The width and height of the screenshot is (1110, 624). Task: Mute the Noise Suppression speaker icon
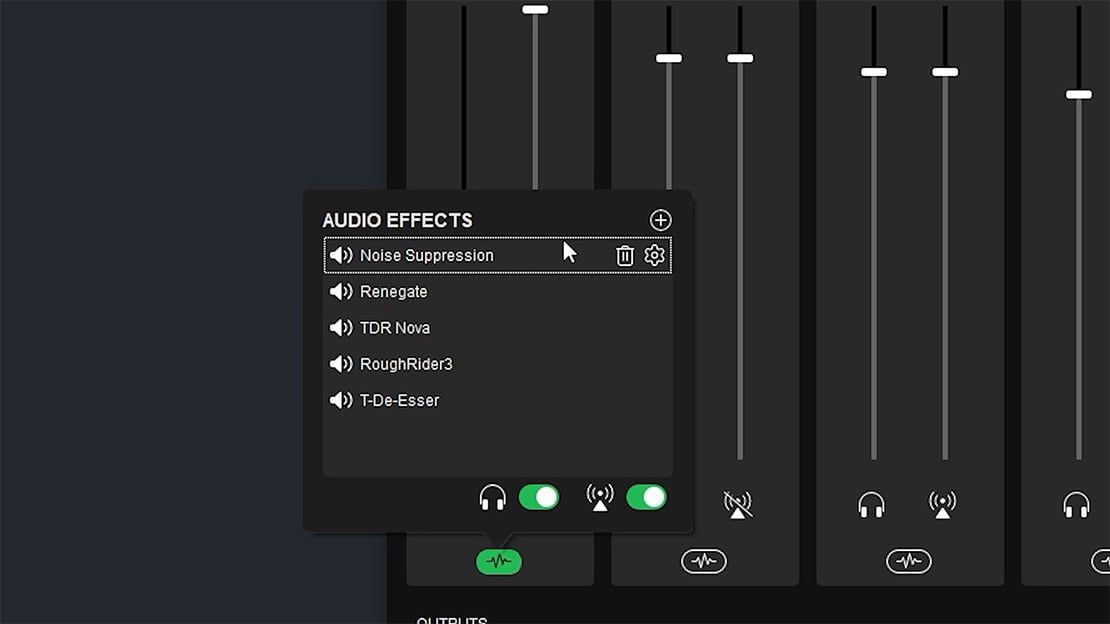pyautogui.click(x=341, y=256)
